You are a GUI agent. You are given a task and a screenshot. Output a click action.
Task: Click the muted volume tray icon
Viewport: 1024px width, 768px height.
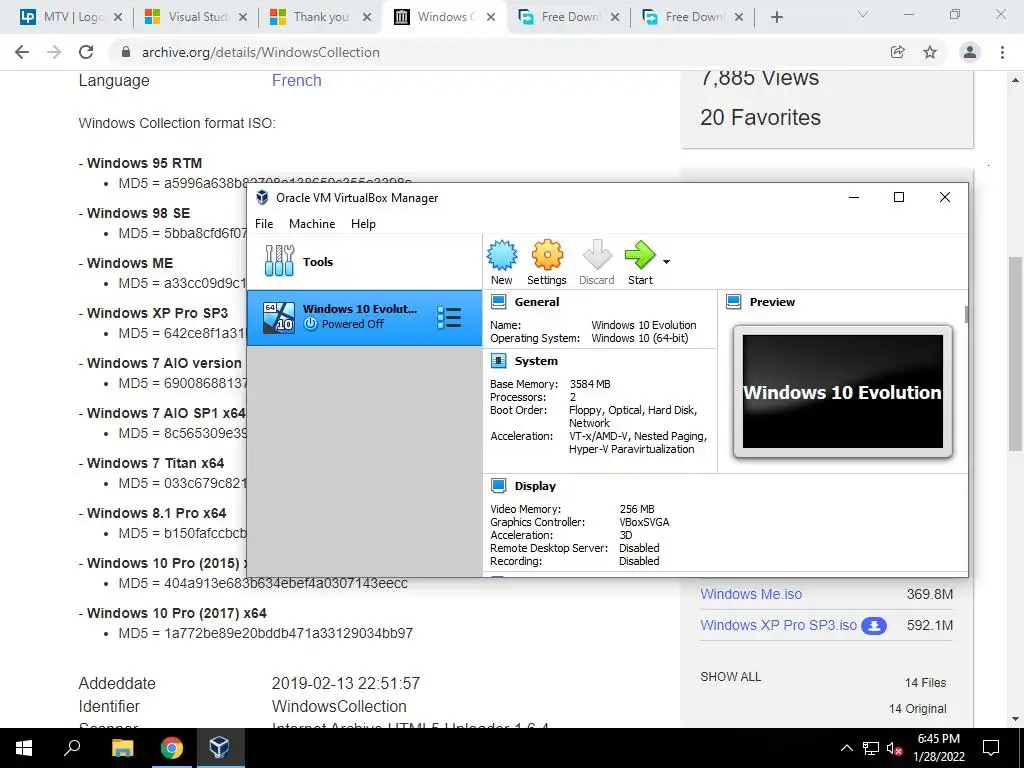[x=894, y=748]
